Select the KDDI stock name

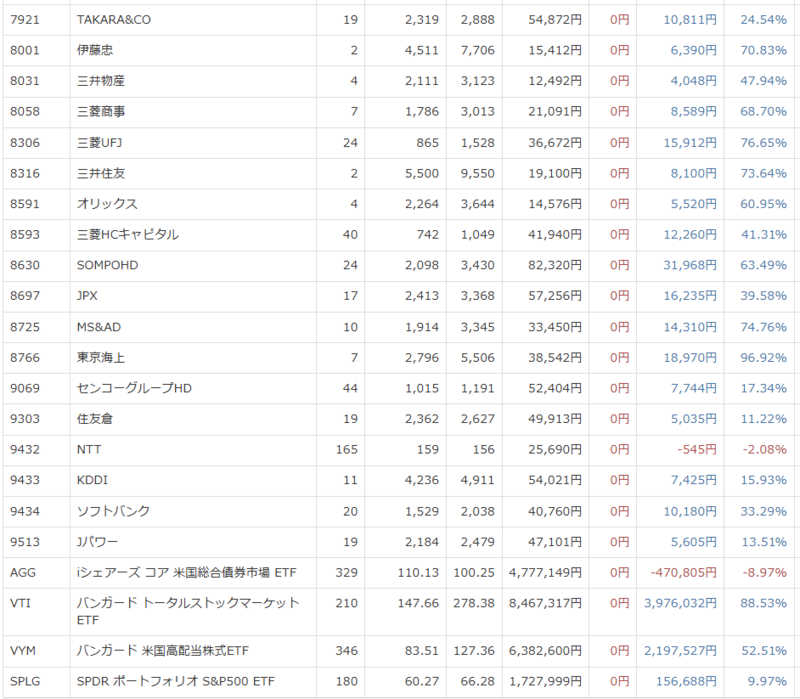92,480
